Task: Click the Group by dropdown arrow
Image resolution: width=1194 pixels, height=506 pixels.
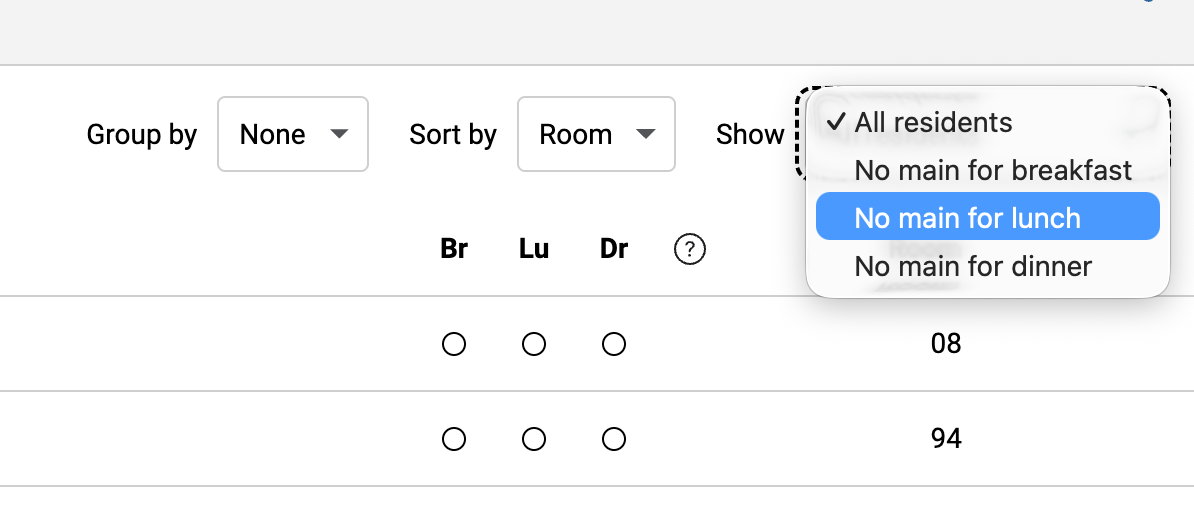Action: point(339,134)
